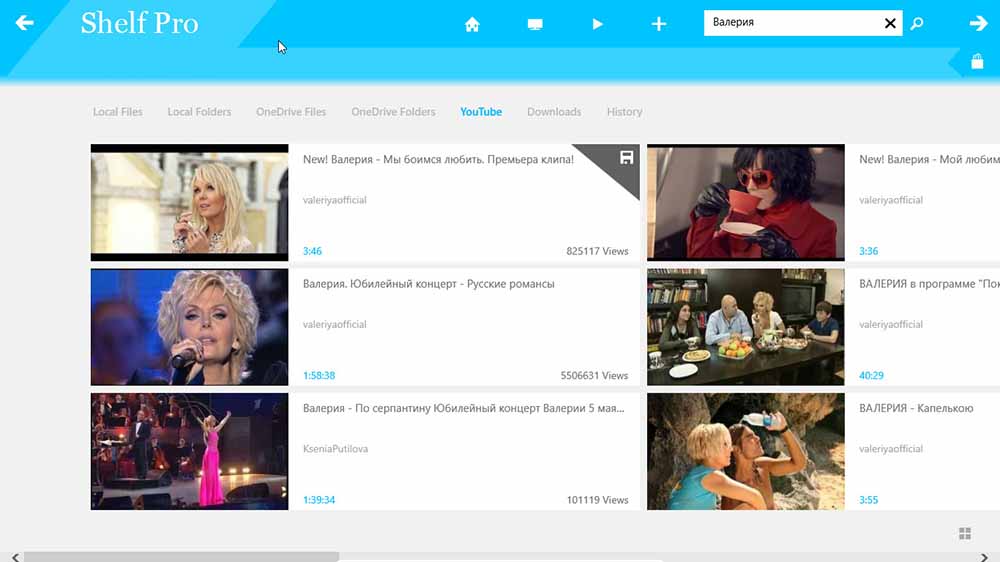Open thumbnail of Русские романсы concert

tap(189, 327)
